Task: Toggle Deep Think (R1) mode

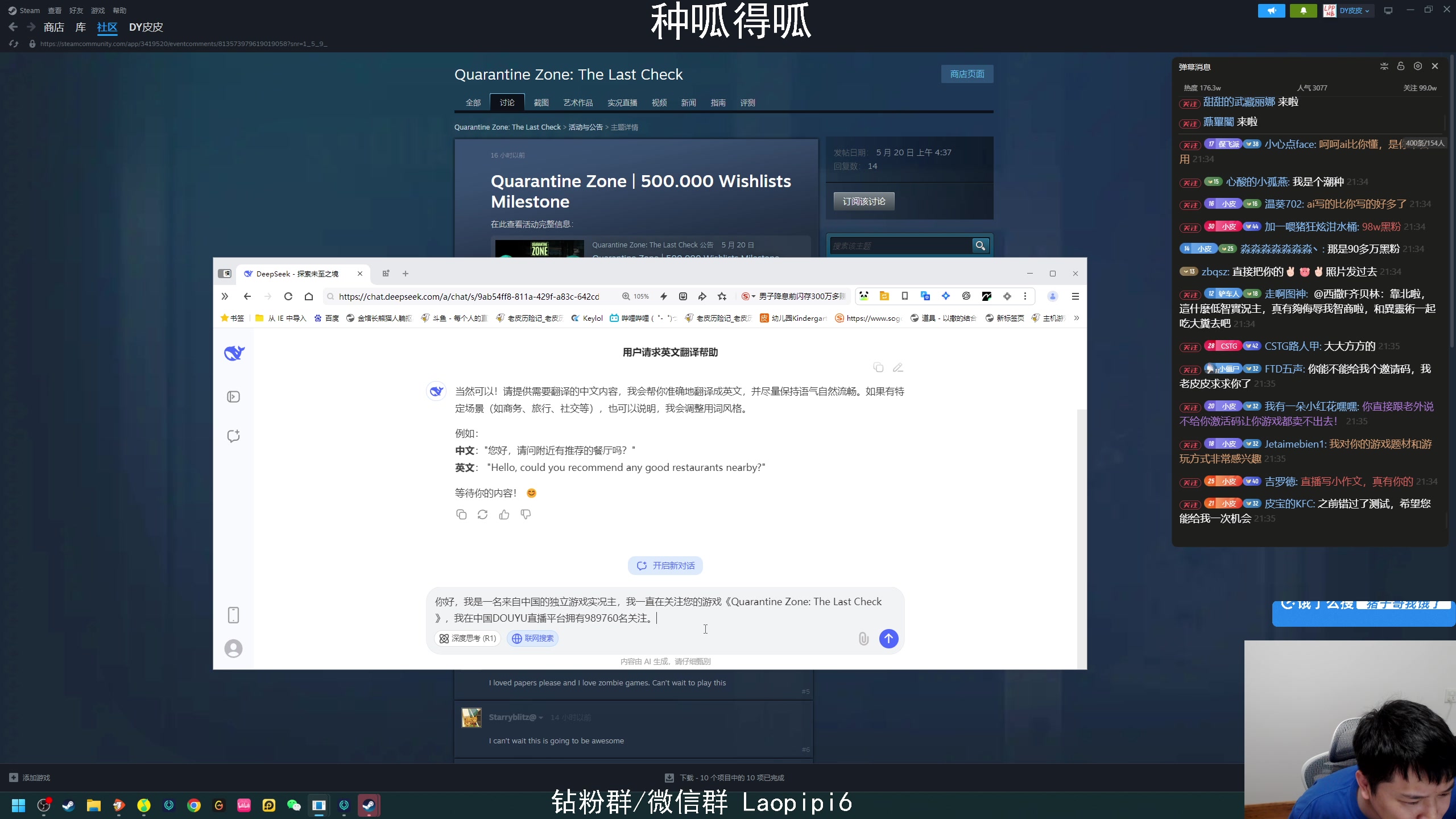Action: tap(468, 638)
